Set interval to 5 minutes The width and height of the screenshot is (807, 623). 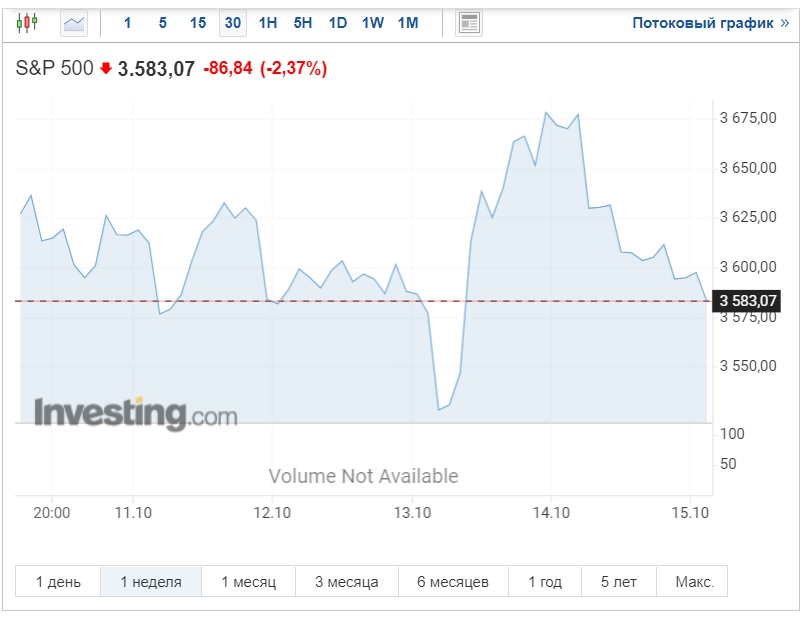point(163,23)
